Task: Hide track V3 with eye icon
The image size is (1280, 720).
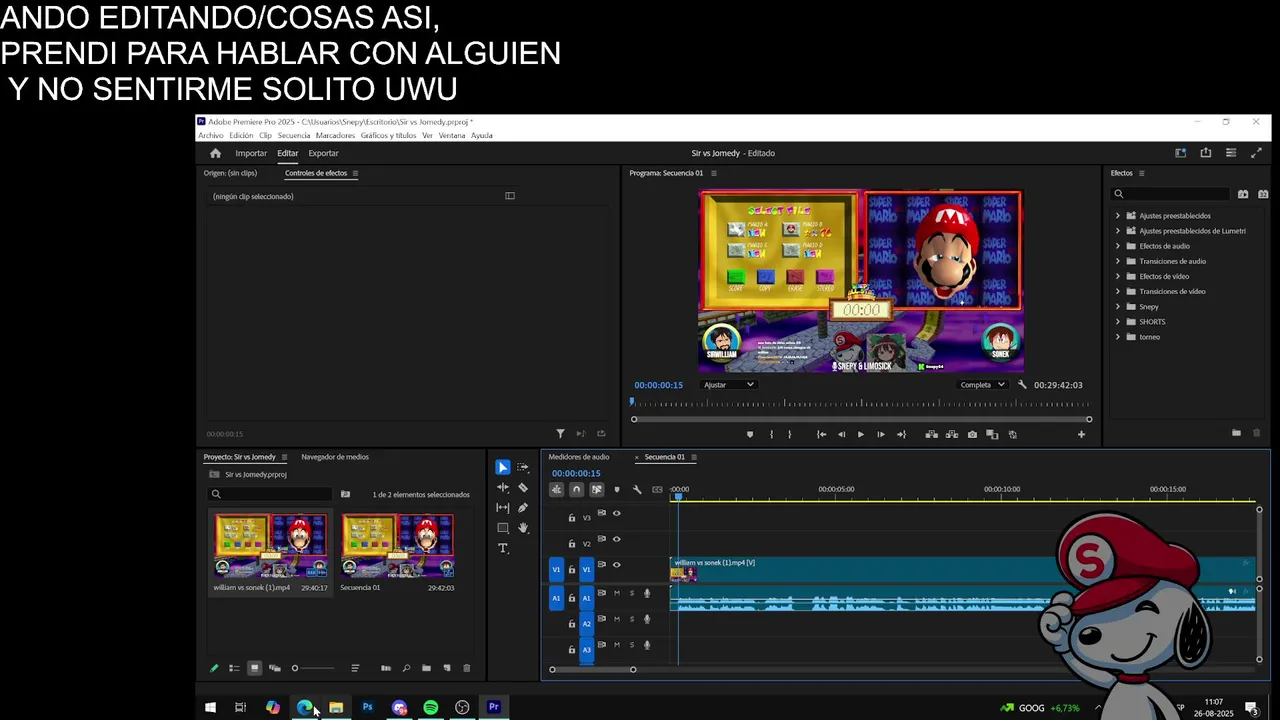Action: 616,513
